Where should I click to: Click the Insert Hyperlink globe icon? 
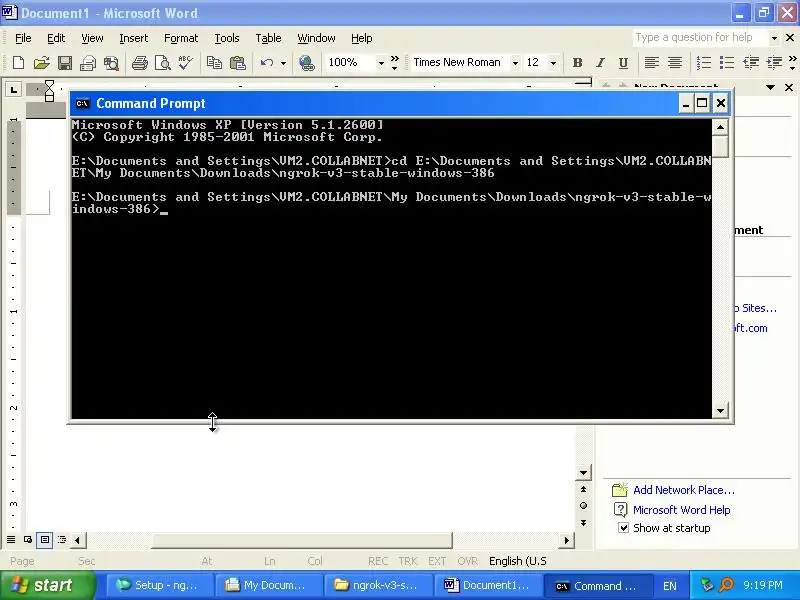(x=307, y=63)
